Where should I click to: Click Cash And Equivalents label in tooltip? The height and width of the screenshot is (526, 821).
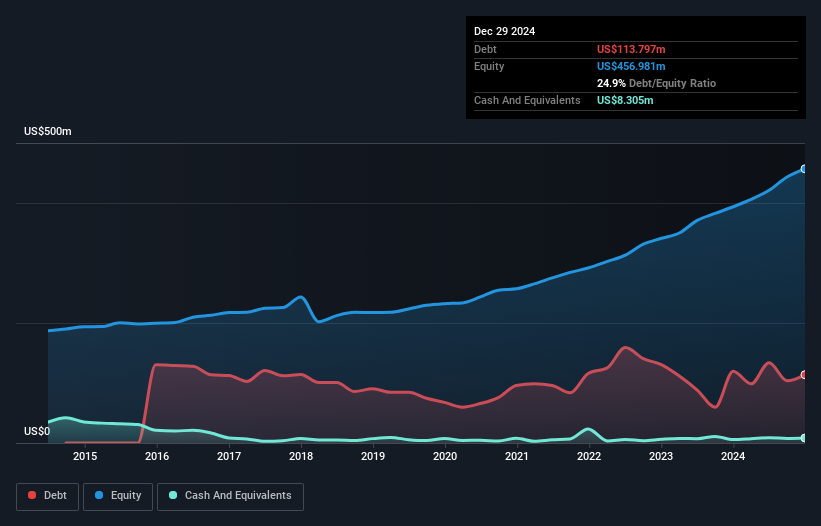[x=527, y=100]
